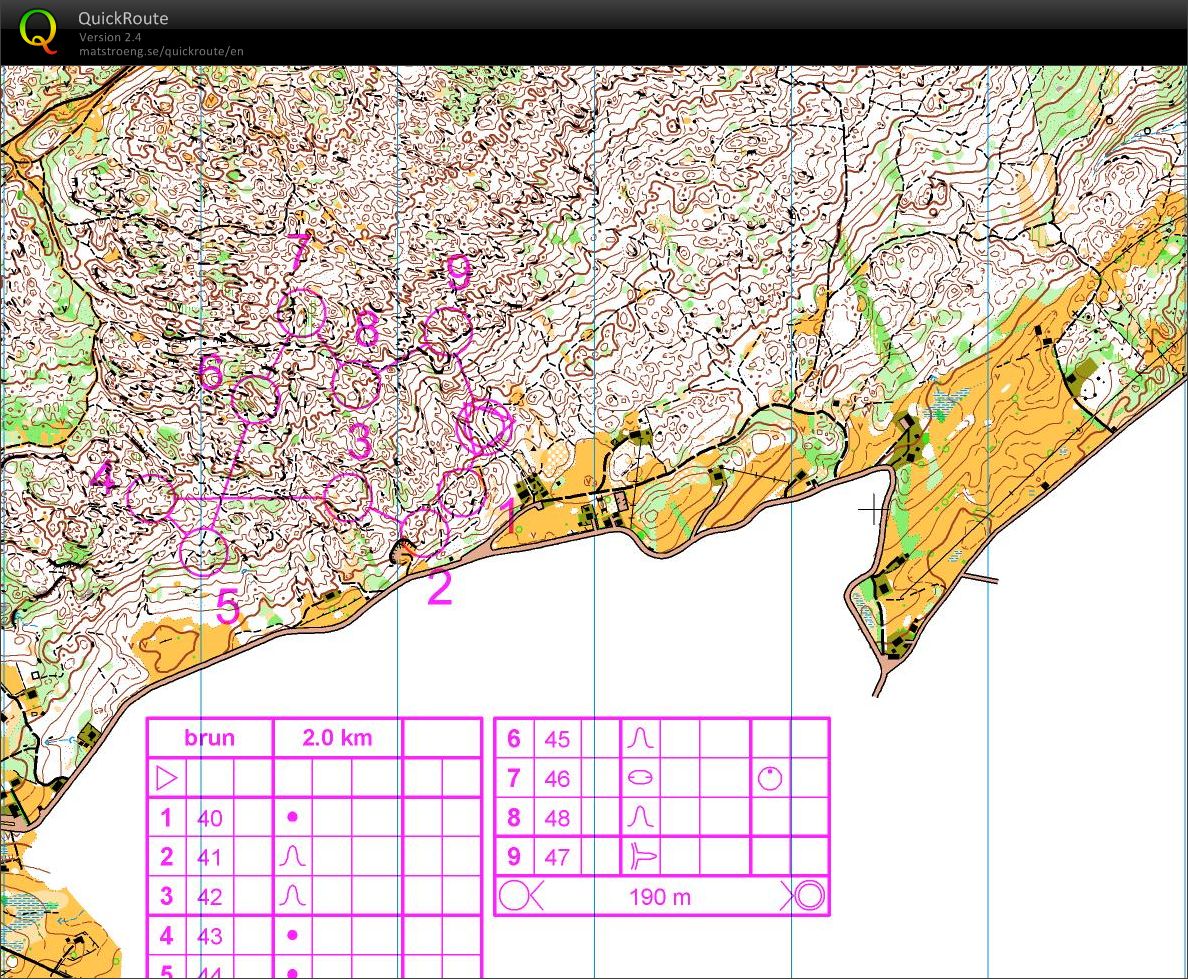Click control circle 7 on the map
The image size is (1188, 979).
301,314
